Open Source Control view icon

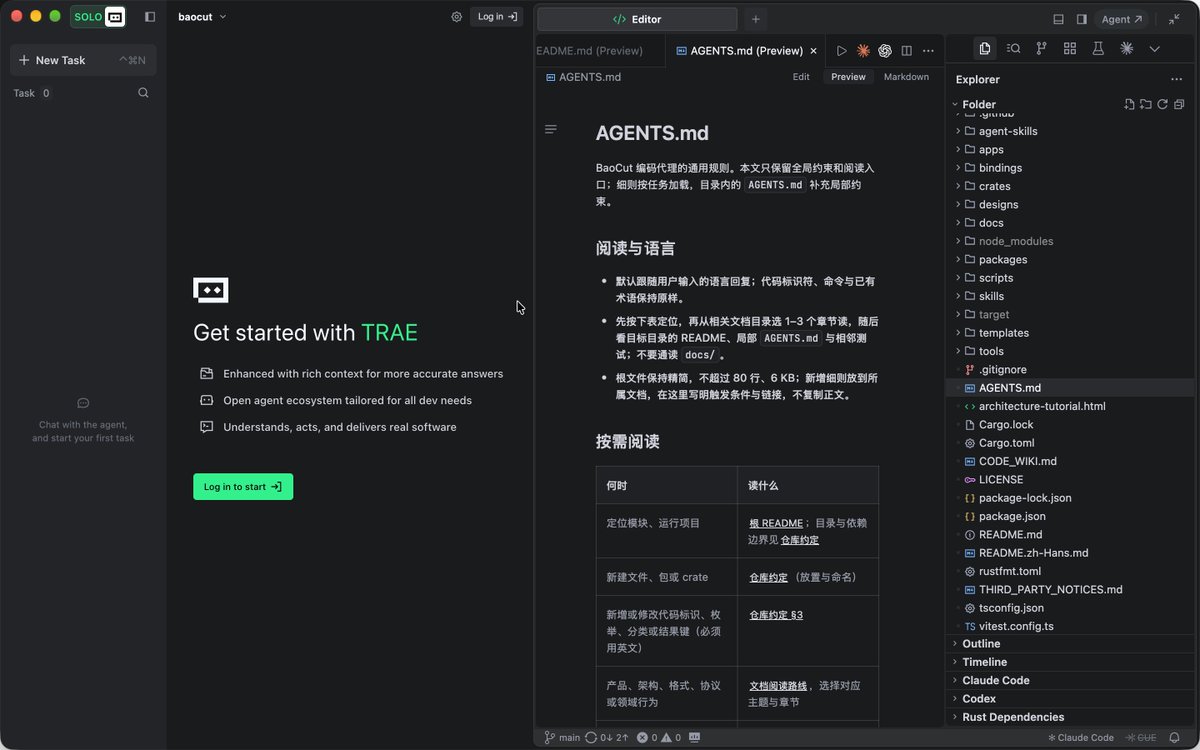pos(1041,48)
